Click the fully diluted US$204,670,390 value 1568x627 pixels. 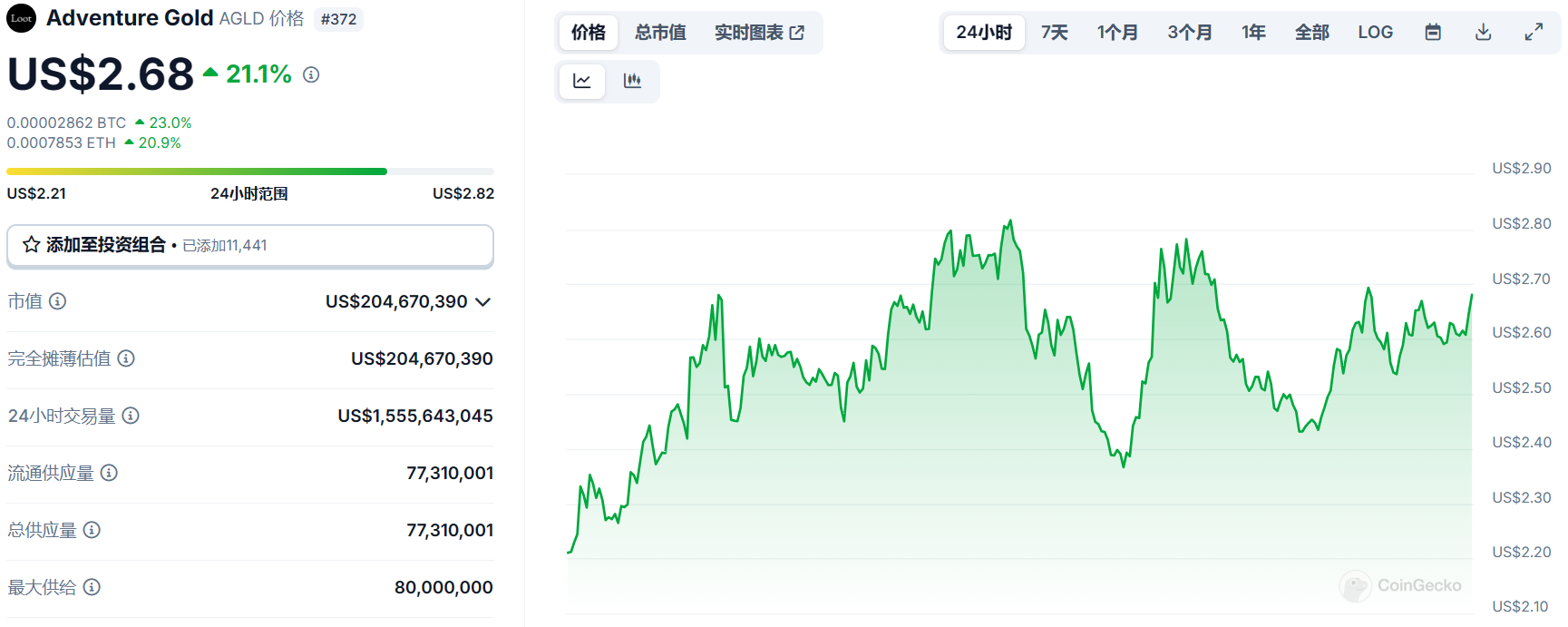coord(422,358)
